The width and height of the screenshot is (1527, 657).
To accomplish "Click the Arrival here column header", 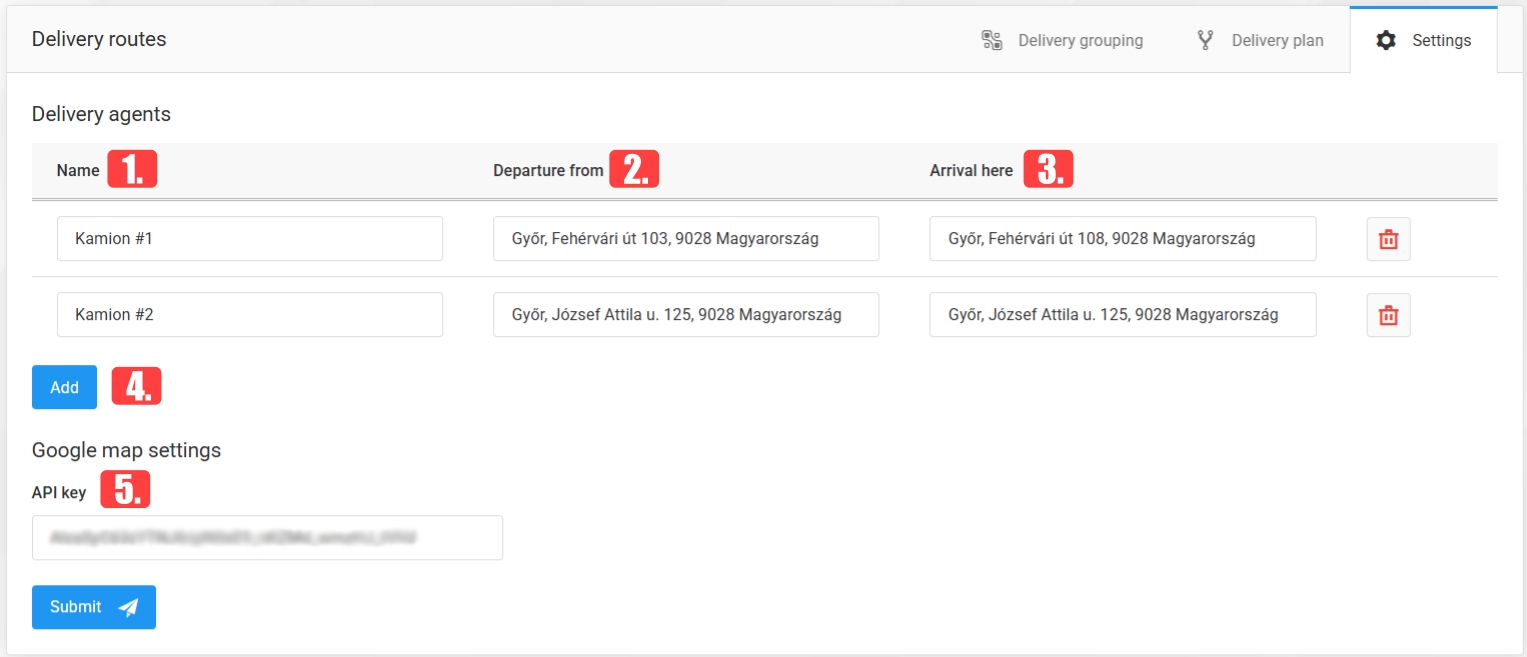I will point(971,171).
